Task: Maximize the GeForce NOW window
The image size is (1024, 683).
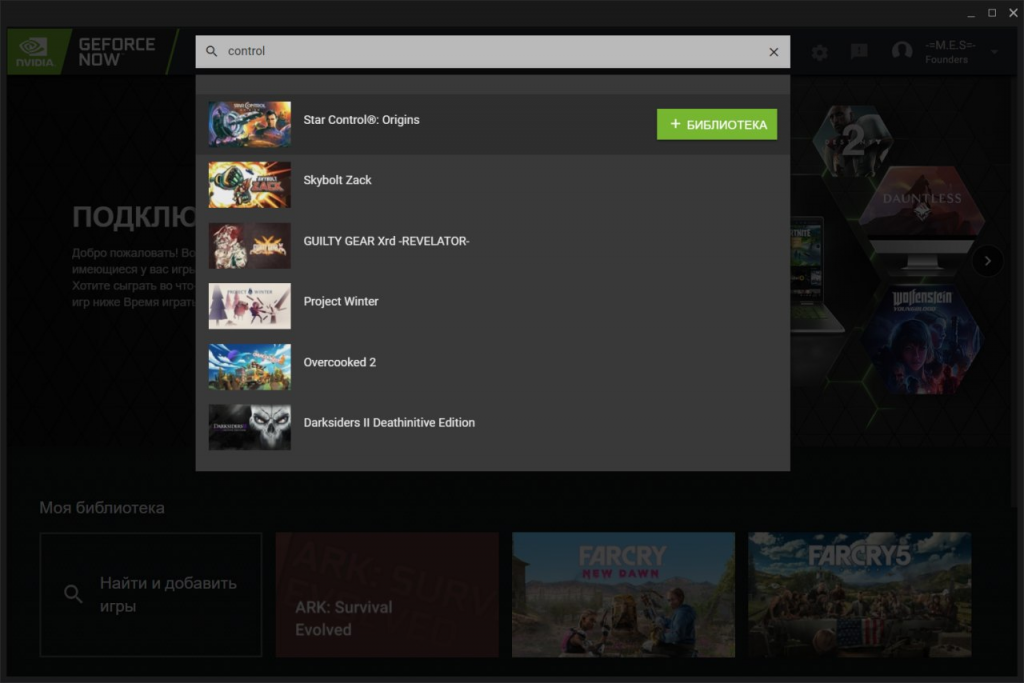Action: click(992, 13)
